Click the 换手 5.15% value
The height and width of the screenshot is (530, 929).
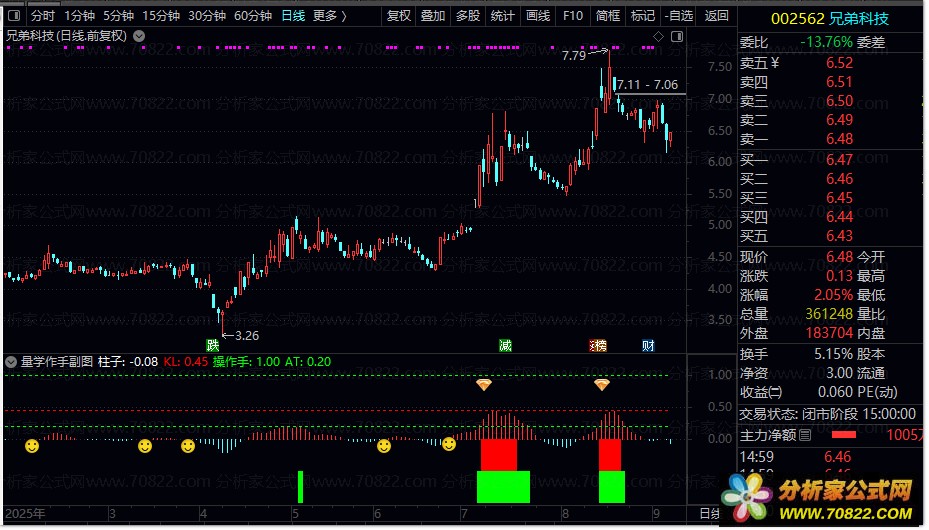point(834,354)
